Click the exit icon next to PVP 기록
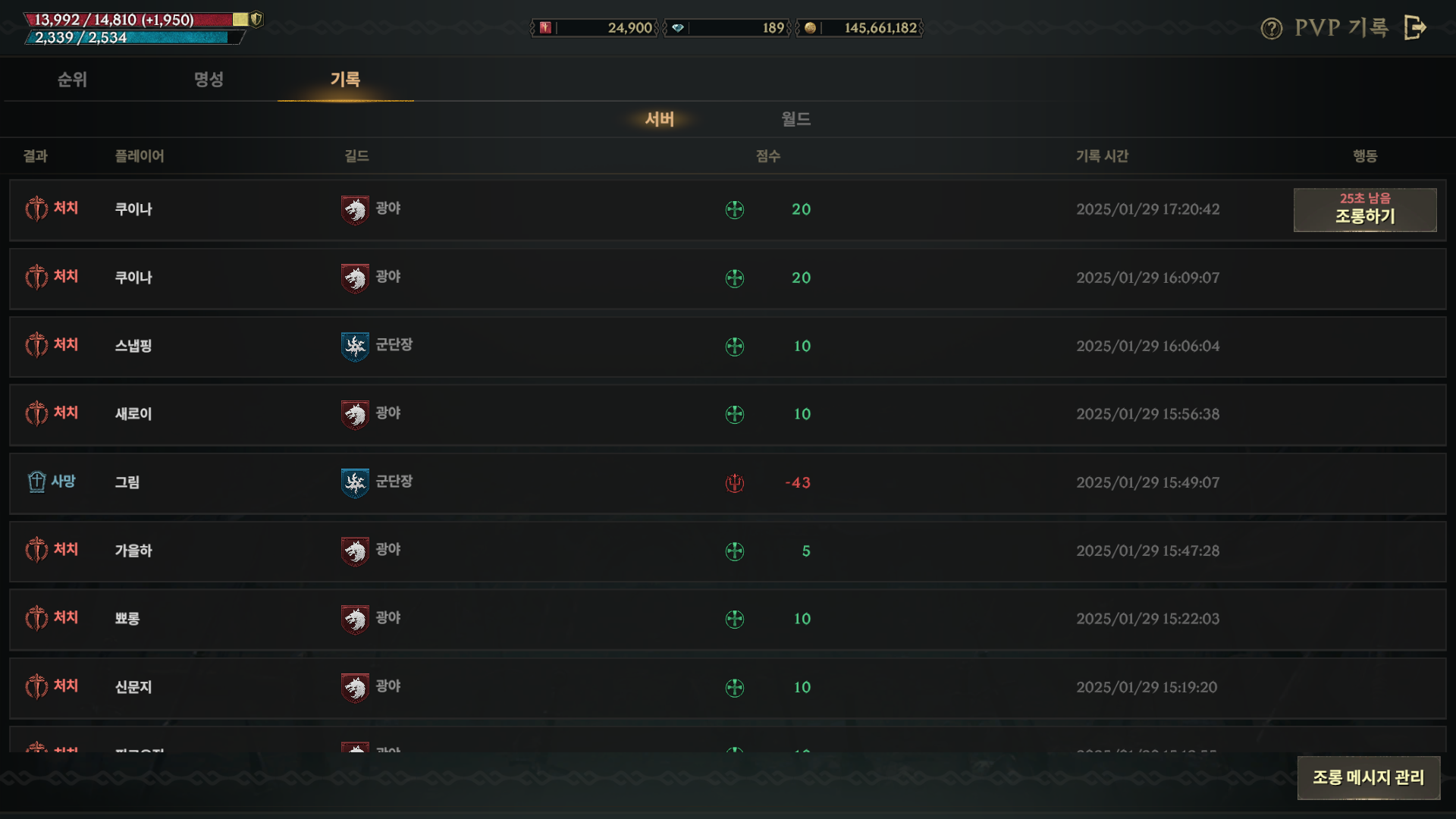Viewport: 1456px width, 819px height. tap(1415, 28)
